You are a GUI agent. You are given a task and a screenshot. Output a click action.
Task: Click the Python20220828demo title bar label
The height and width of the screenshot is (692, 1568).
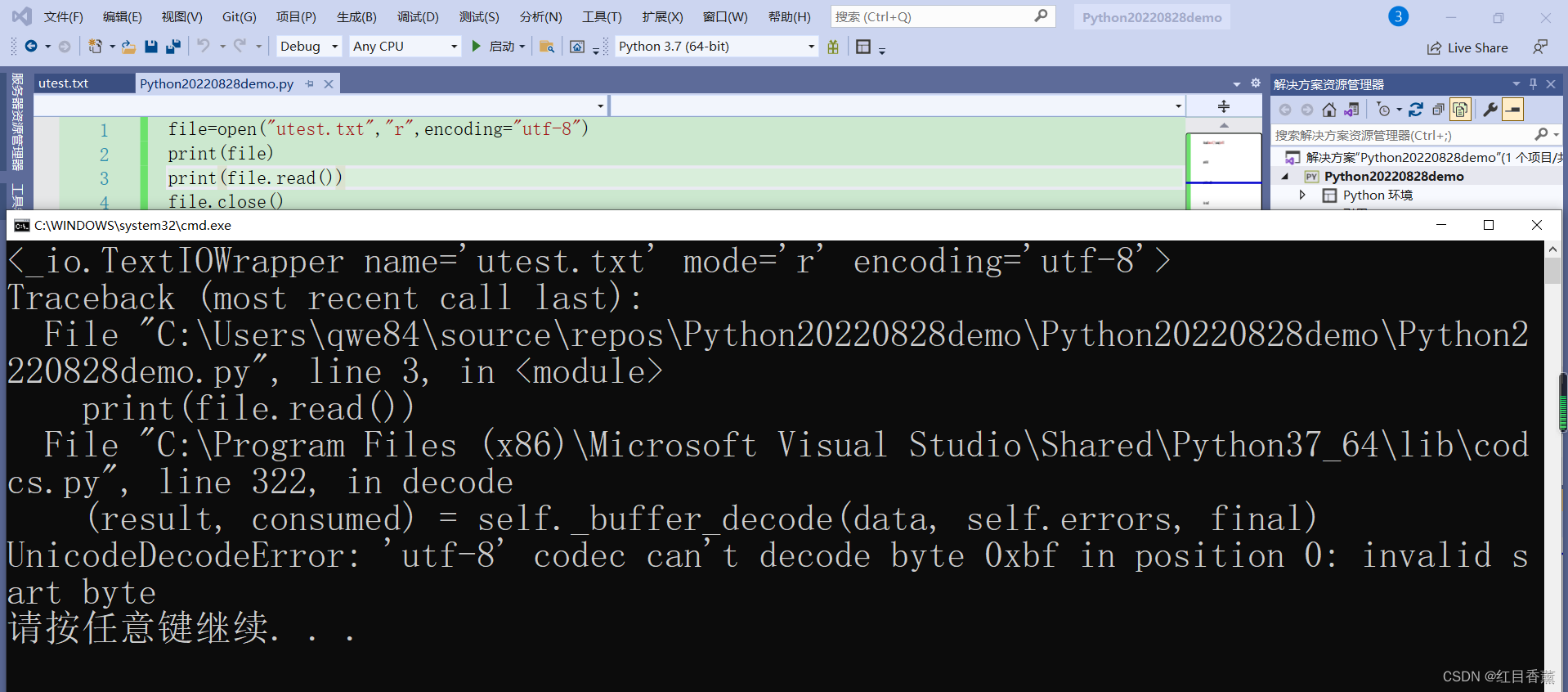(x=1152, y=17)
